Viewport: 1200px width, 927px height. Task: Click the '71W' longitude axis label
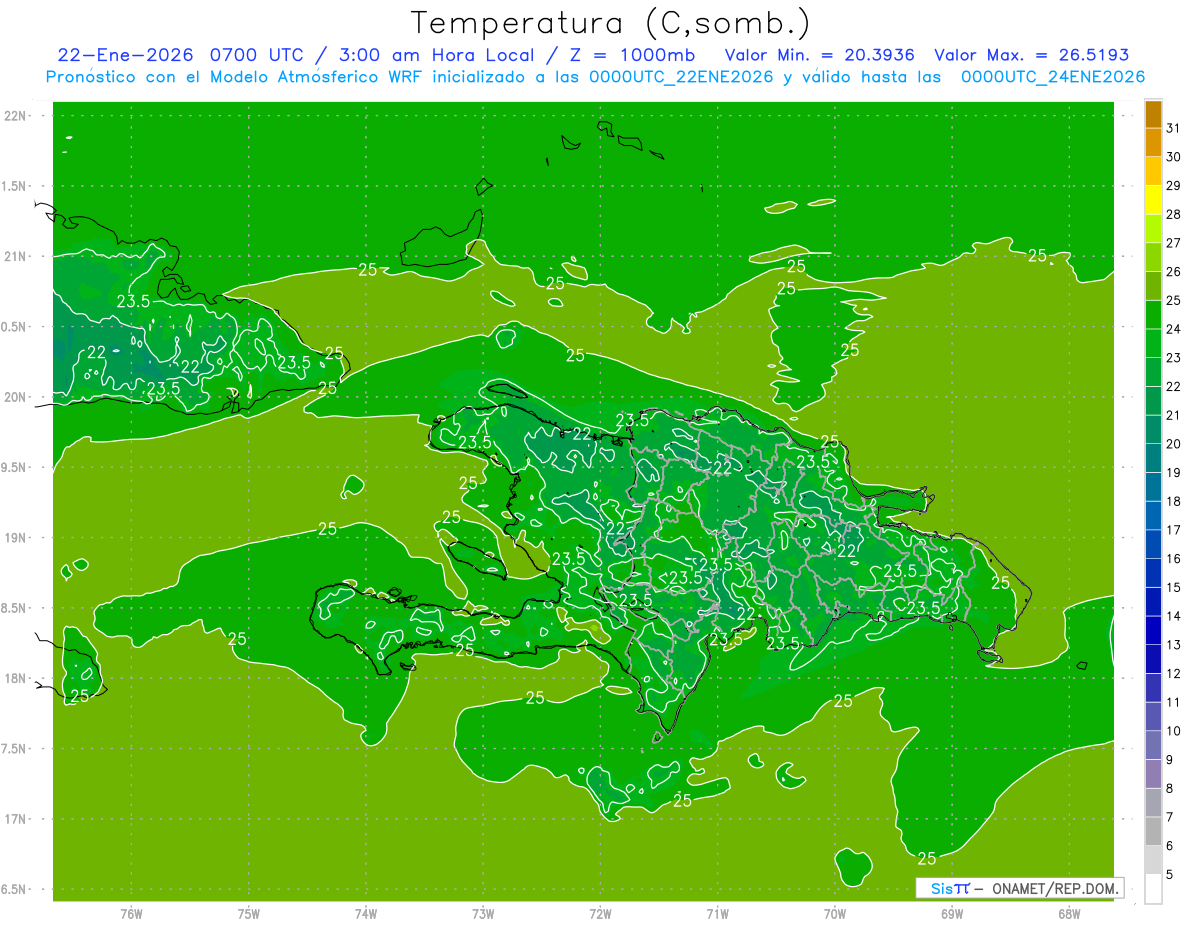[717, 913]
